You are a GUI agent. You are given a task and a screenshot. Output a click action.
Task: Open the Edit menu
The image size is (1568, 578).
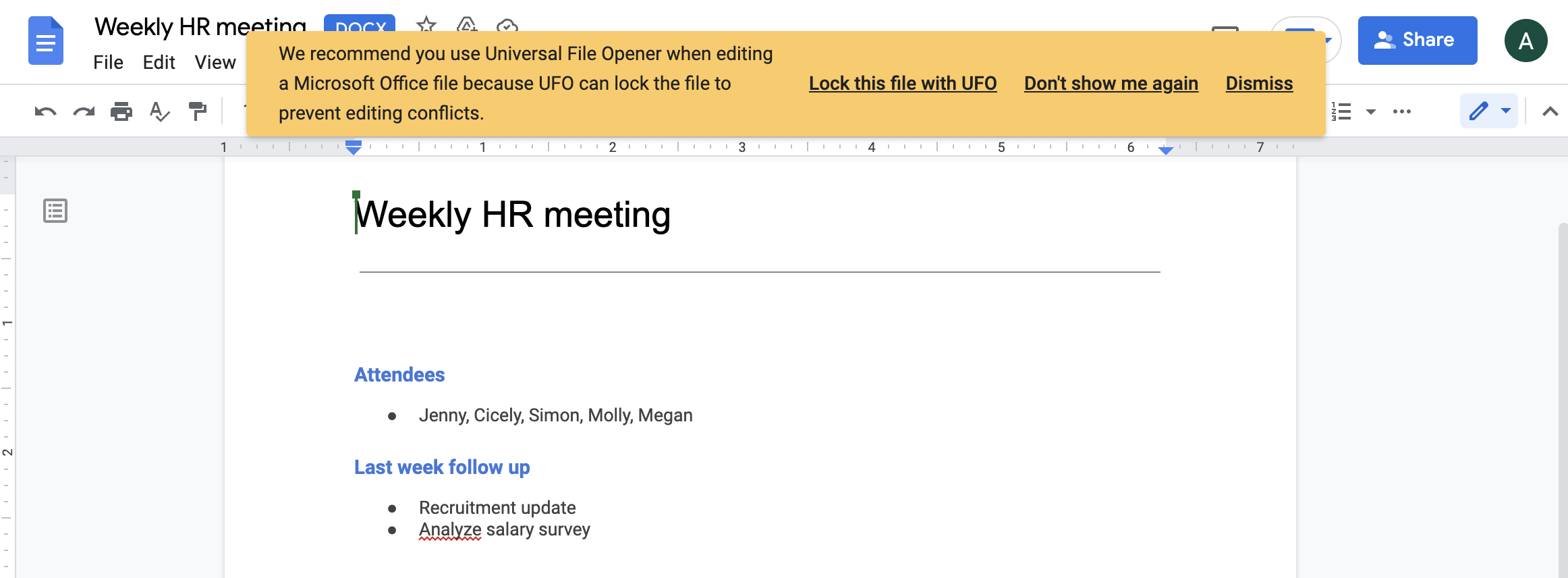click(159, 62)
